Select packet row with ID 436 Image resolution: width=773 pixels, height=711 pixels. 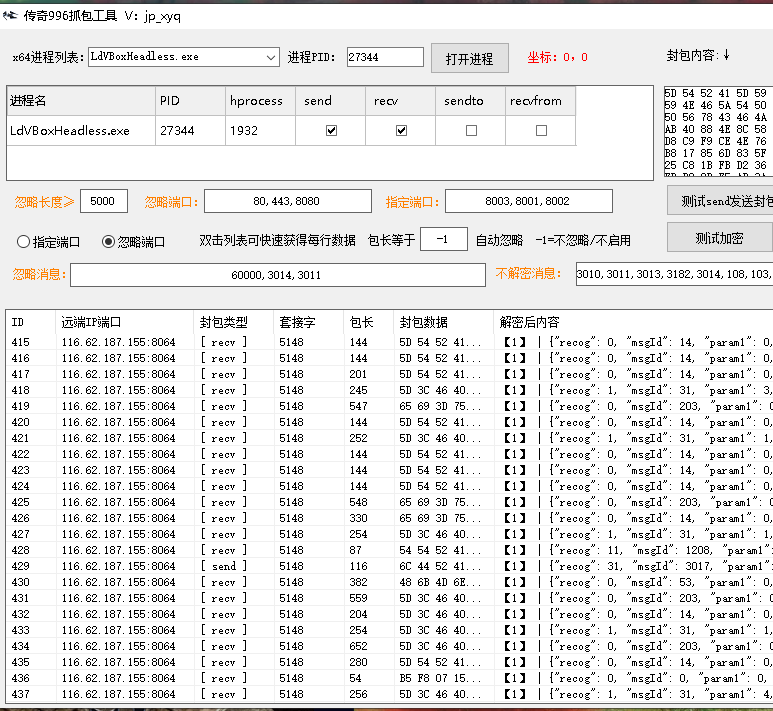point(389,678)
